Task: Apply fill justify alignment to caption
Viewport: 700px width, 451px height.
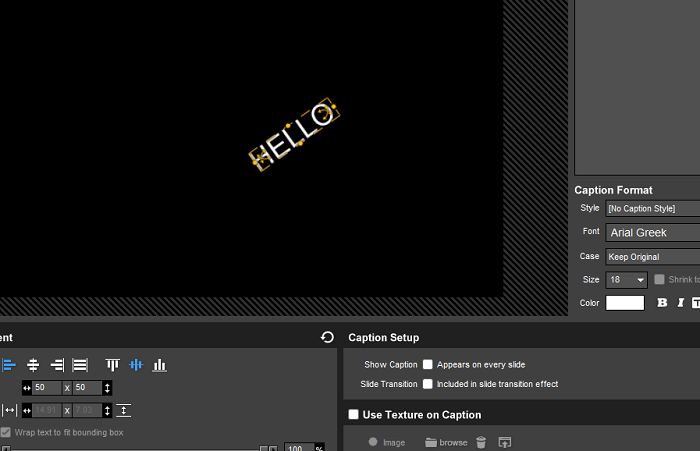Action: tap(80, 365)
